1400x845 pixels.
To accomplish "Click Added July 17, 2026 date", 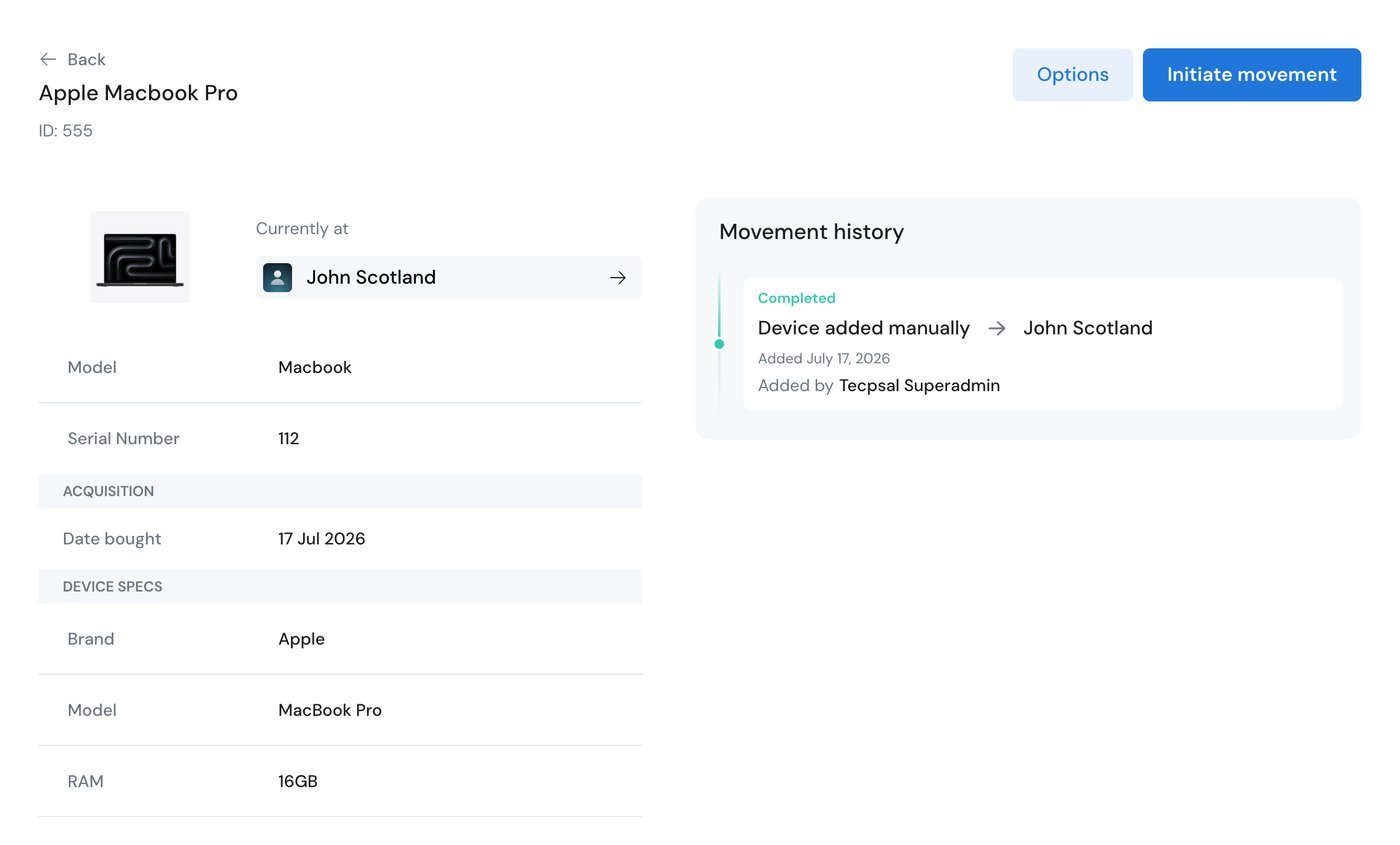I will [824, 358].
